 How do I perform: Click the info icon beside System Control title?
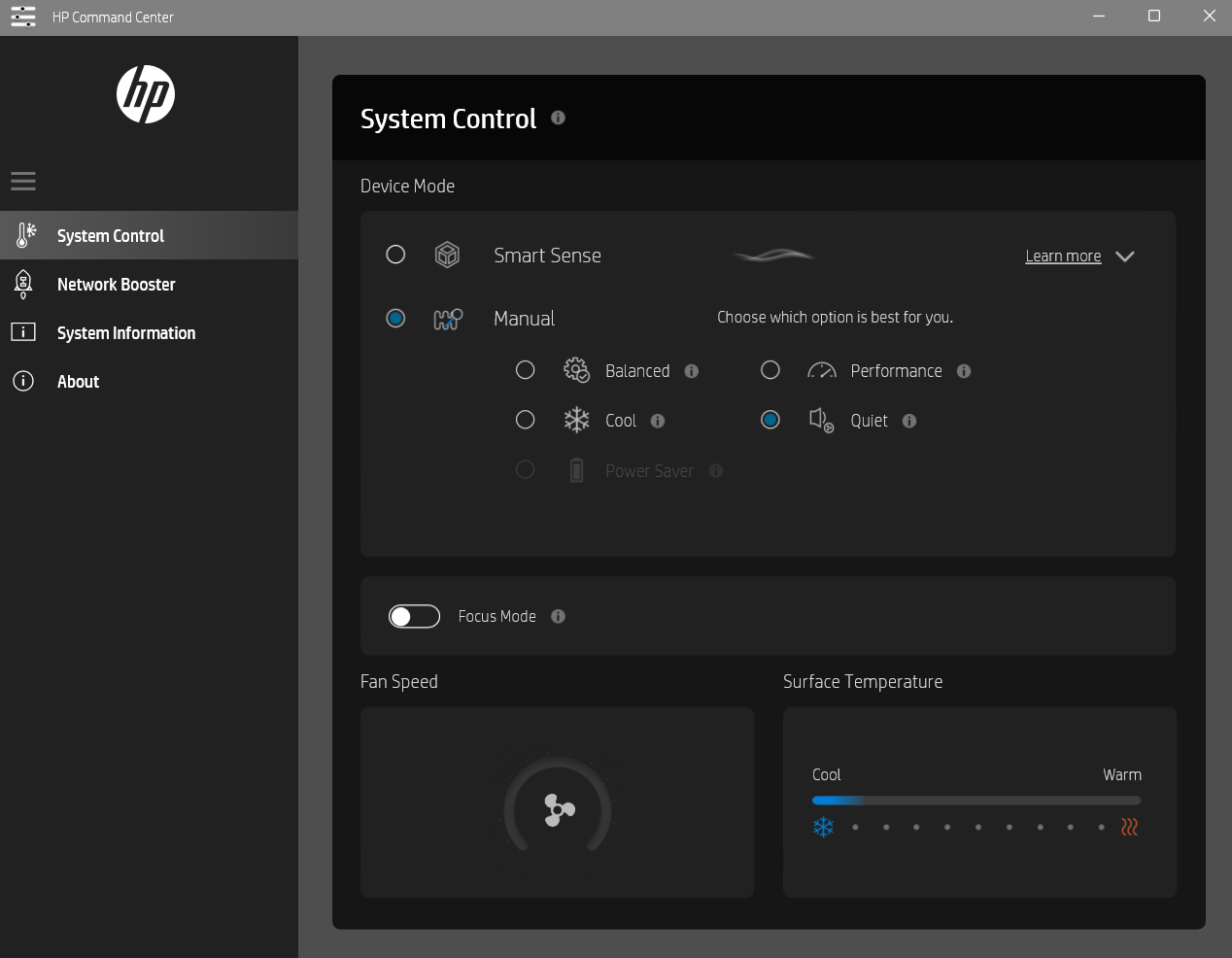point(558,118)
